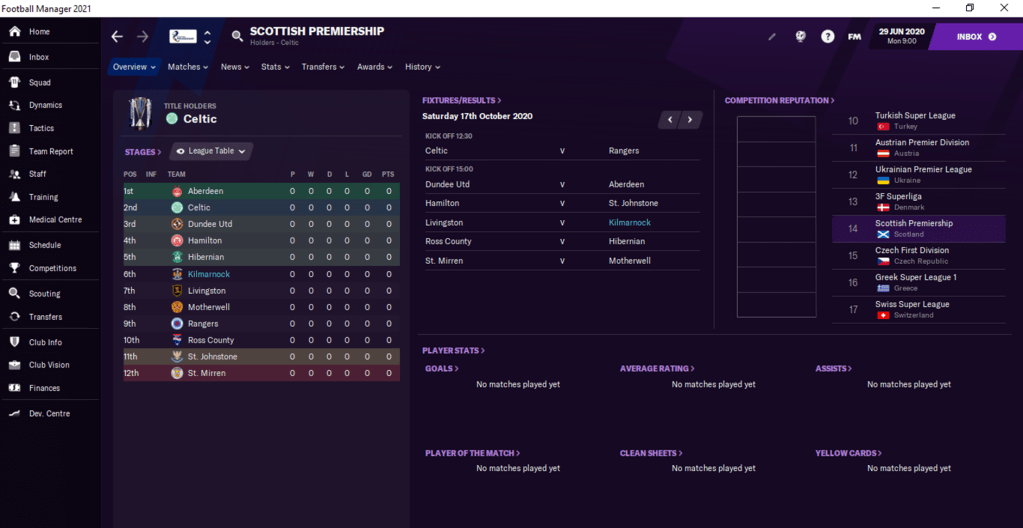Open the Tactics sidebar icon

[x=14, y=128]
